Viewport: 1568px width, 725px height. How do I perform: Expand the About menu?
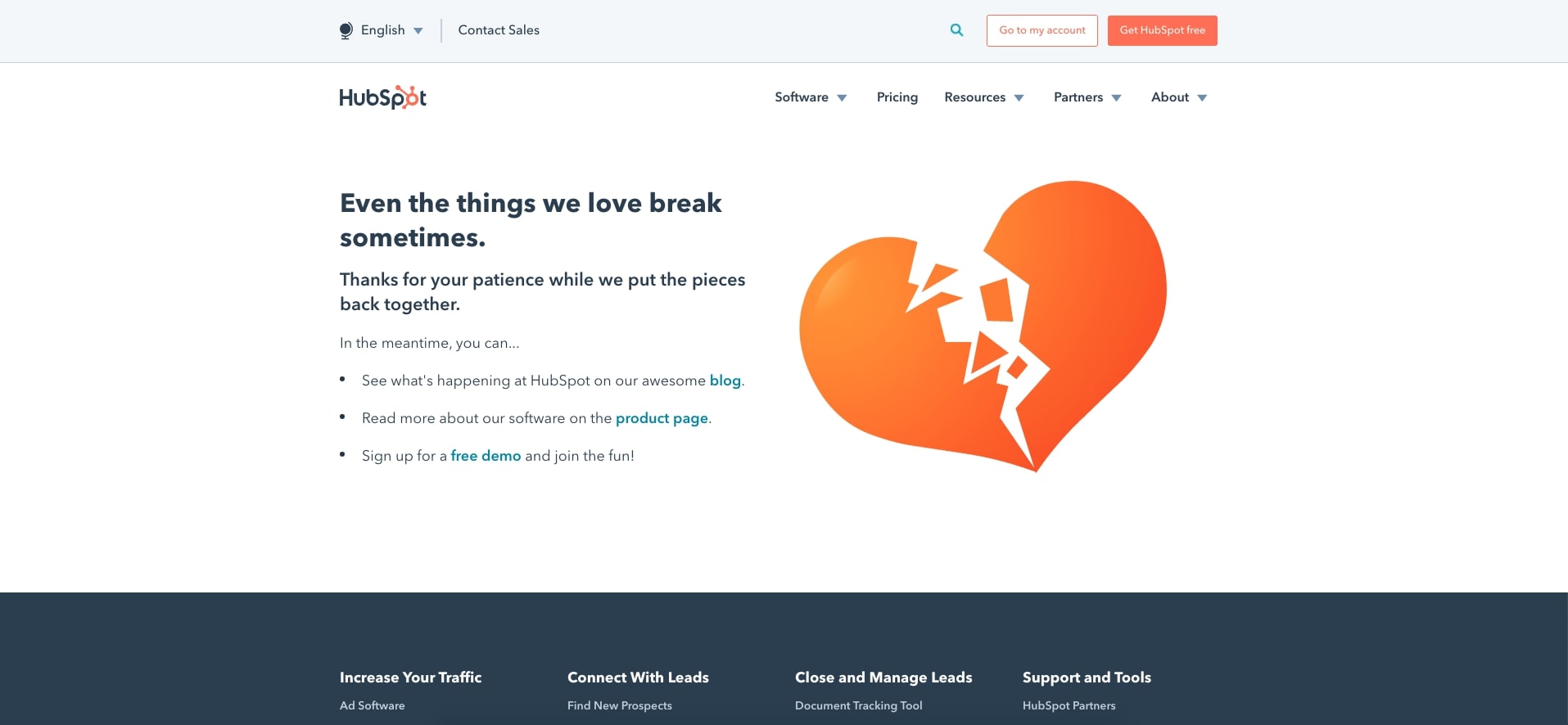(1179, 97)
